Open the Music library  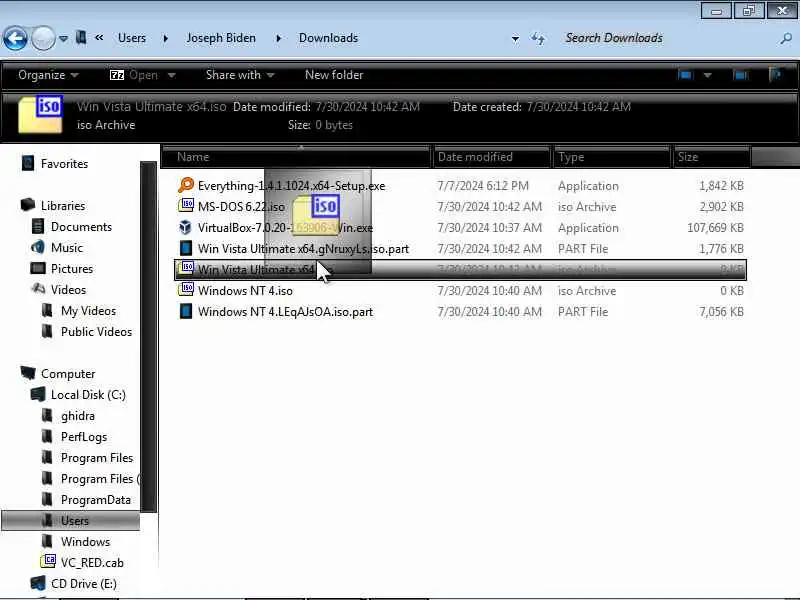67,247
